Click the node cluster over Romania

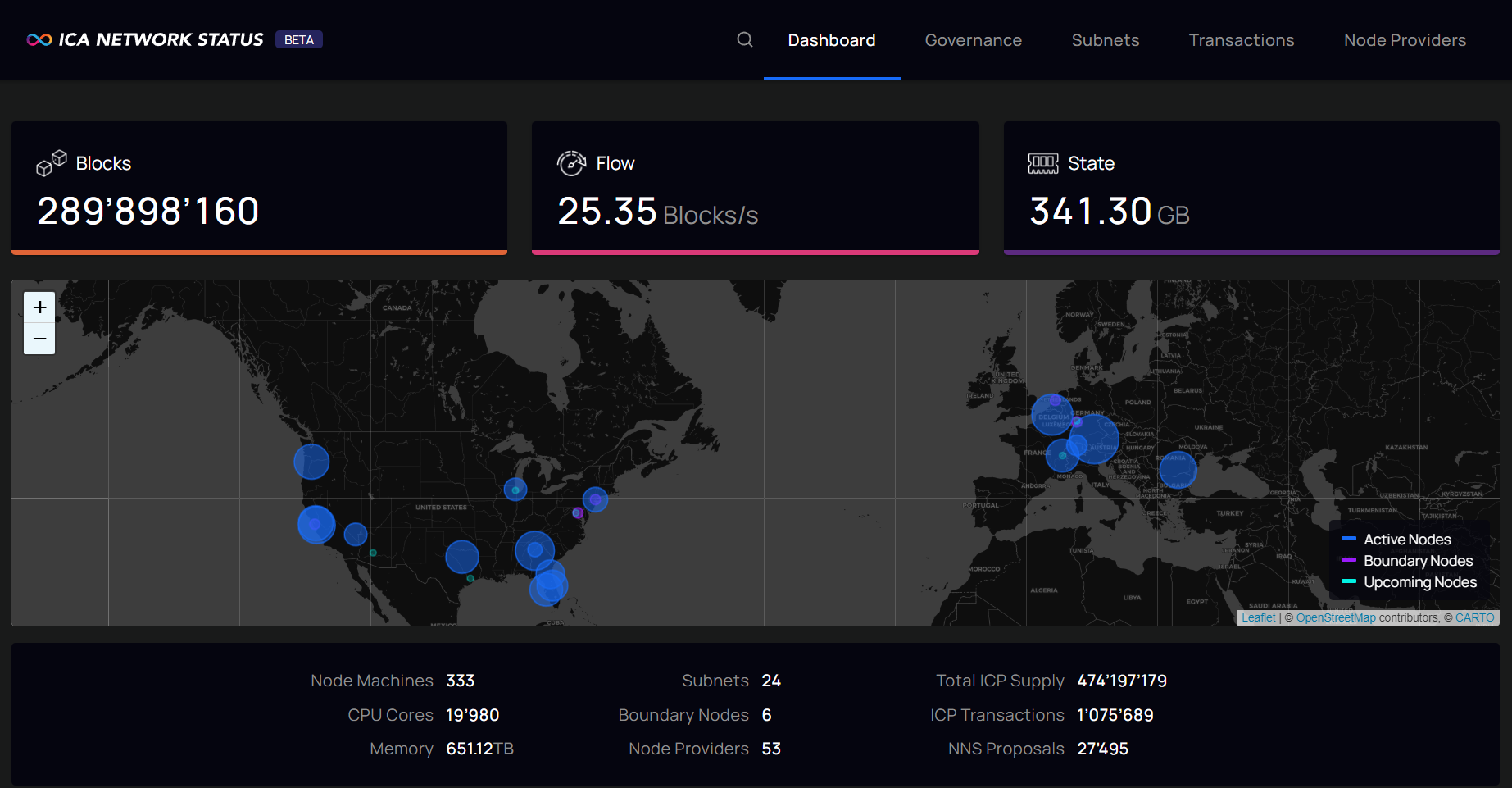(x=1178, y=469)
